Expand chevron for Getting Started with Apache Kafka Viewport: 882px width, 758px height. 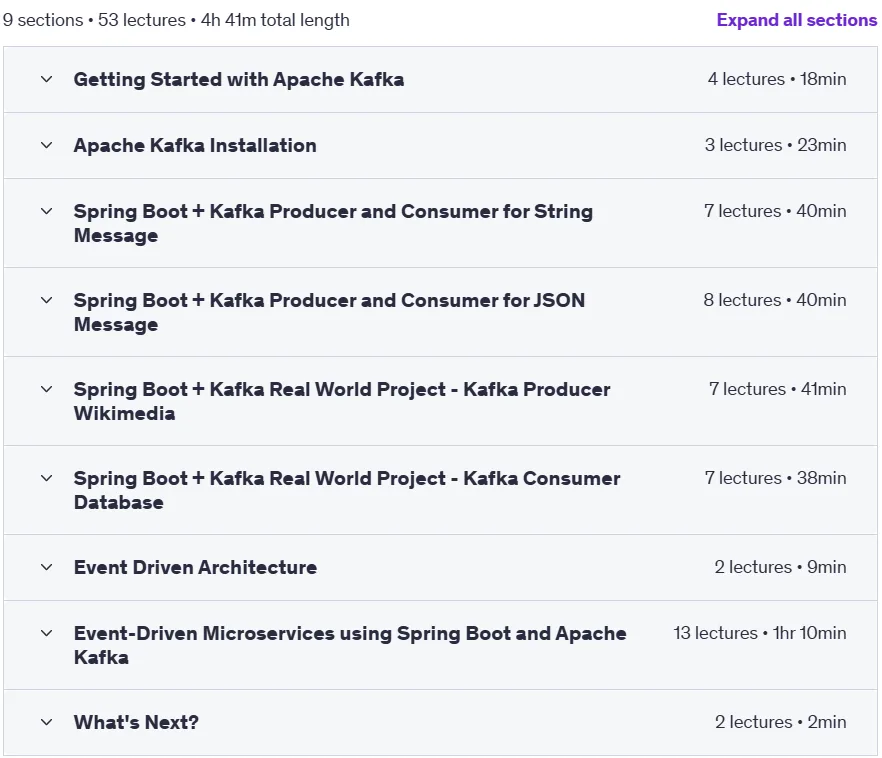[47, 79]
